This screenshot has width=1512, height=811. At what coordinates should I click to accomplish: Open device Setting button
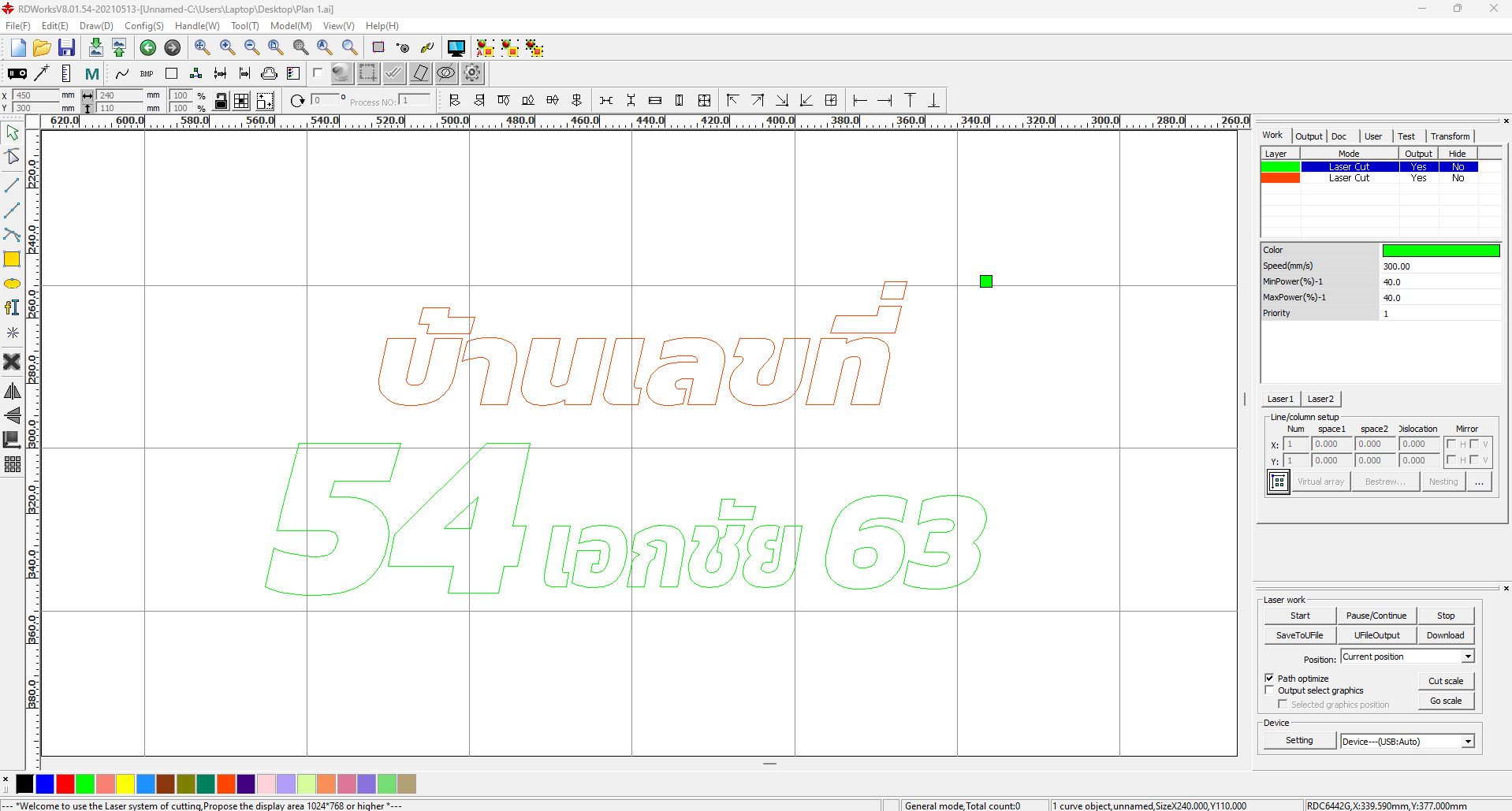1299,740
